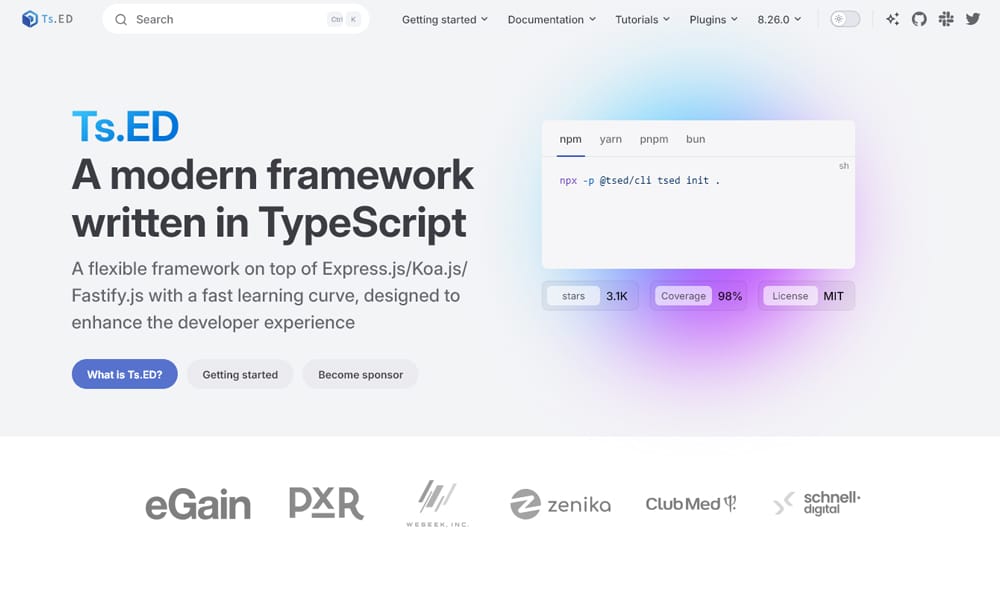Select the pnpm tab
The height and width of the screenshot is (600, 1000).
coord(654,139)
